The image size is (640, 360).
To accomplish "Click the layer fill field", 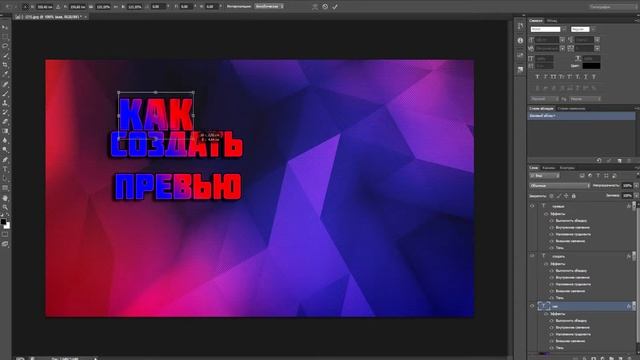I will (x=627, y=196).
